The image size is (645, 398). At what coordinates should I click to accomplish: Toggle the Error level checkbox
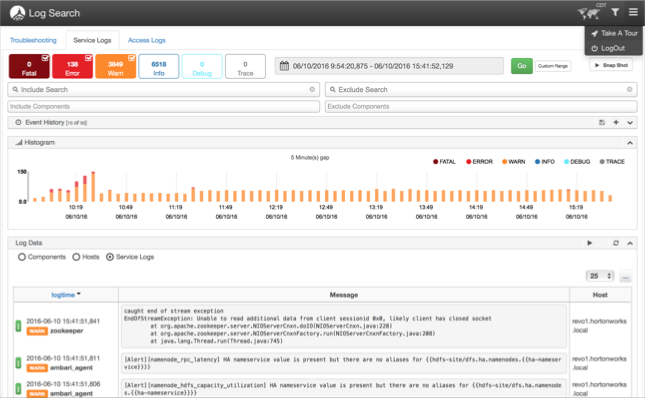(x=88, y=58)
